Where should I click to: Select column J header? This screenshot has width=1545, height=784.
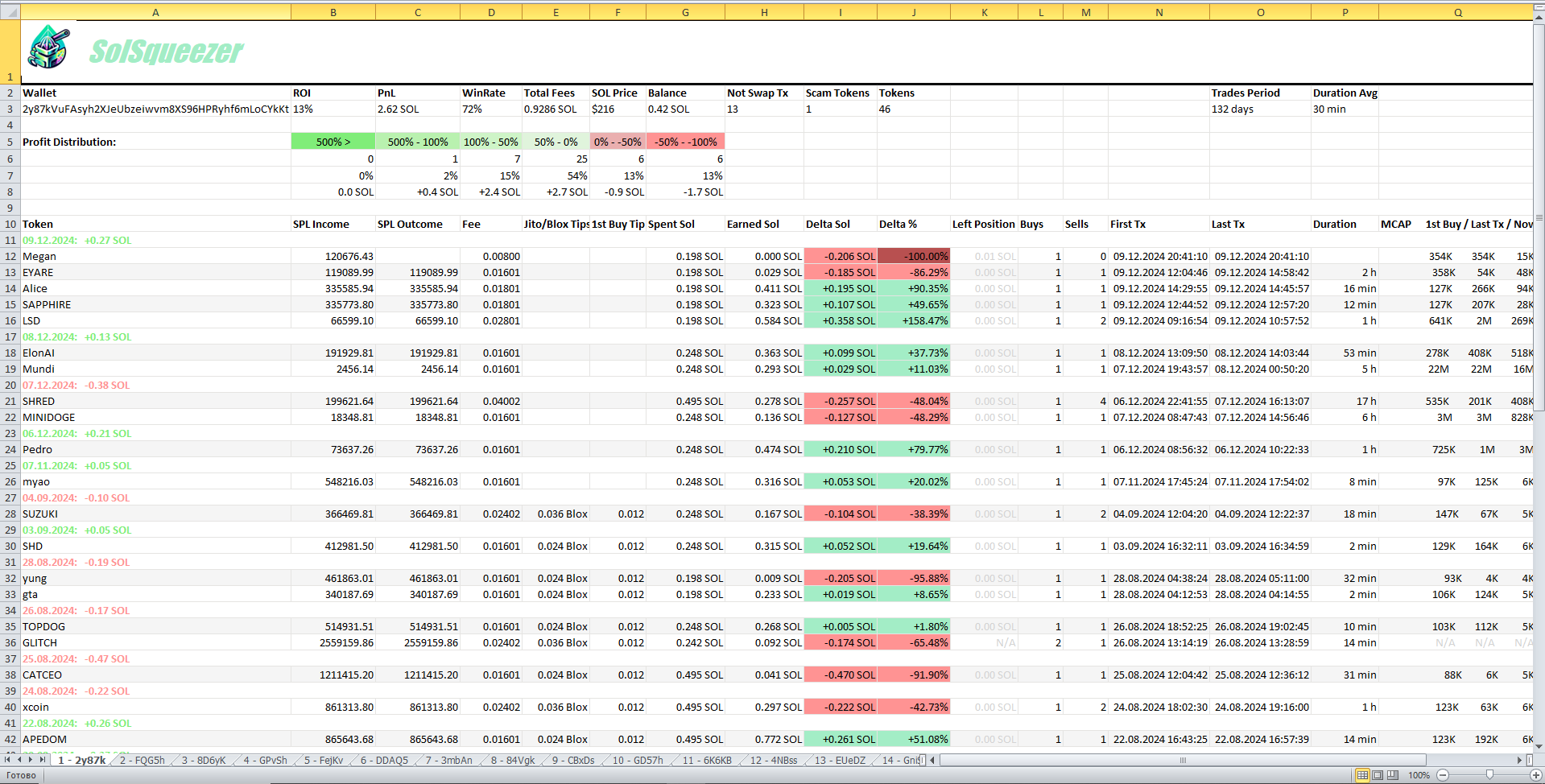pos(914,12)
